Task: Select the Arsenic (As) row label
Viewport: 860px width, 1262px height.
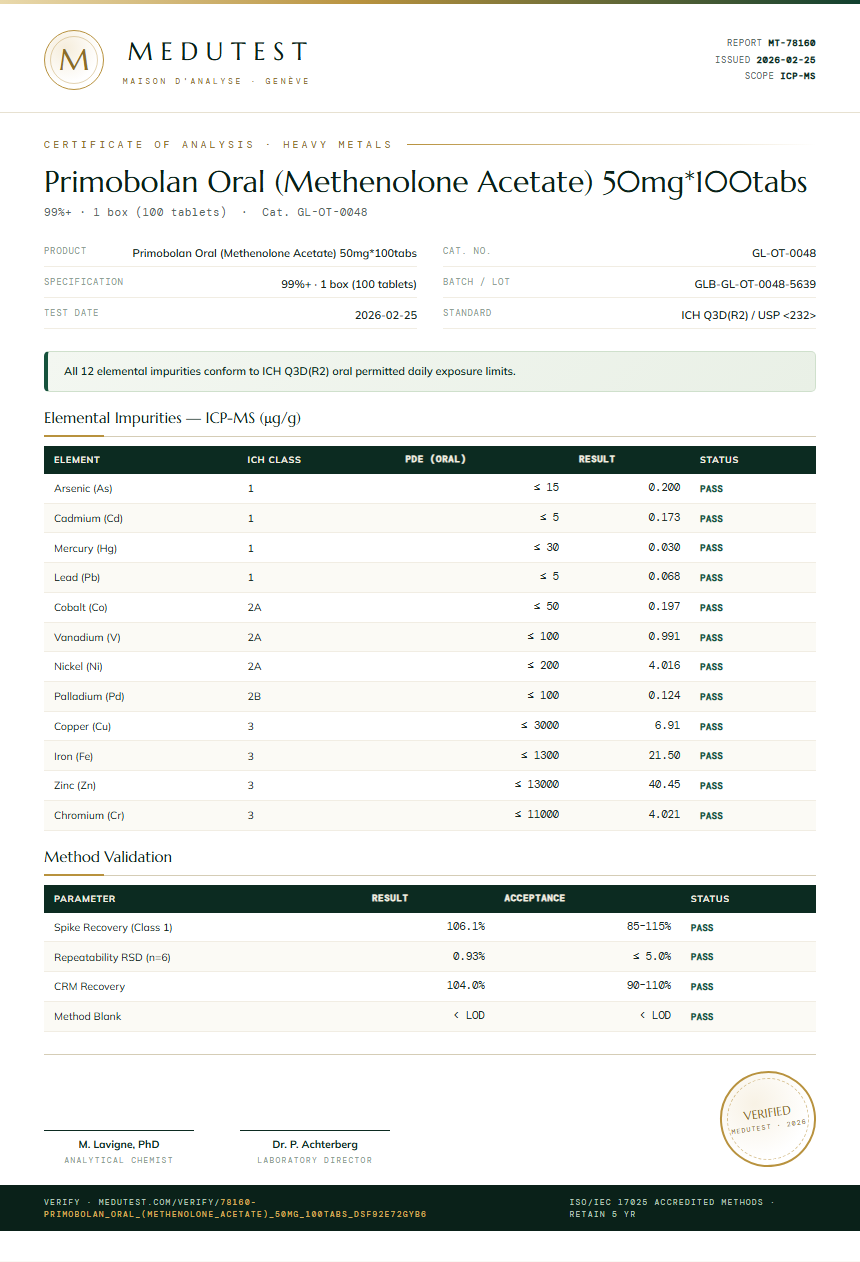Action: click(x=83, y=489)
